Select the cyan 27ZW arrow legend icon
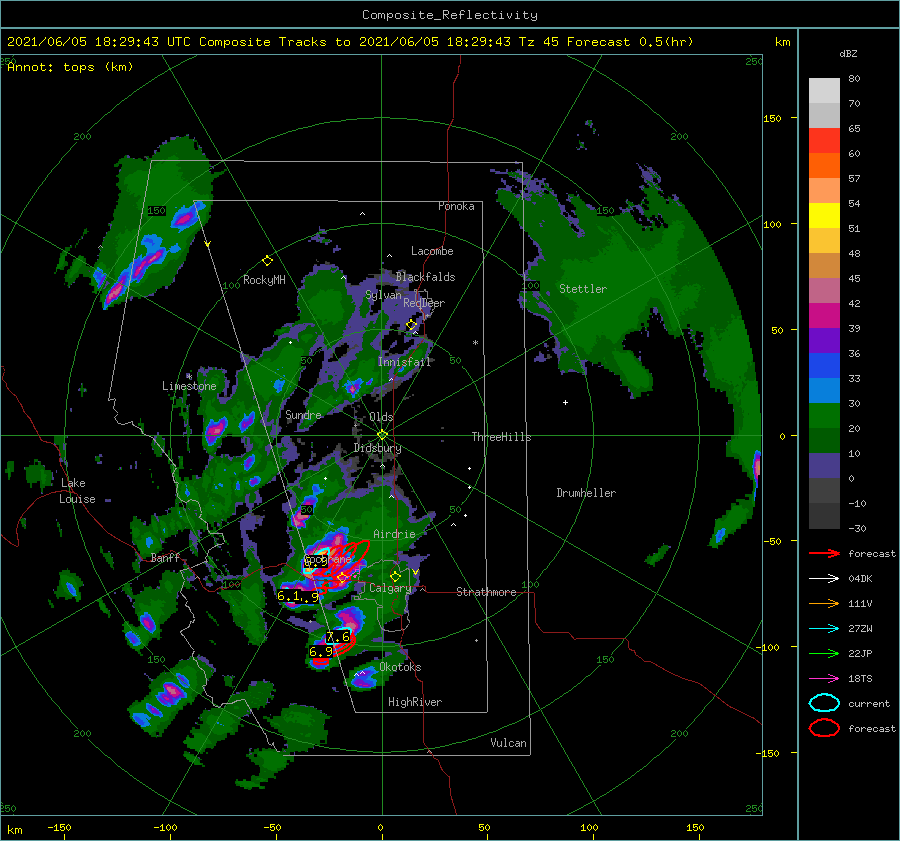The height and width of the screenshot is (841, 900). 824,629
